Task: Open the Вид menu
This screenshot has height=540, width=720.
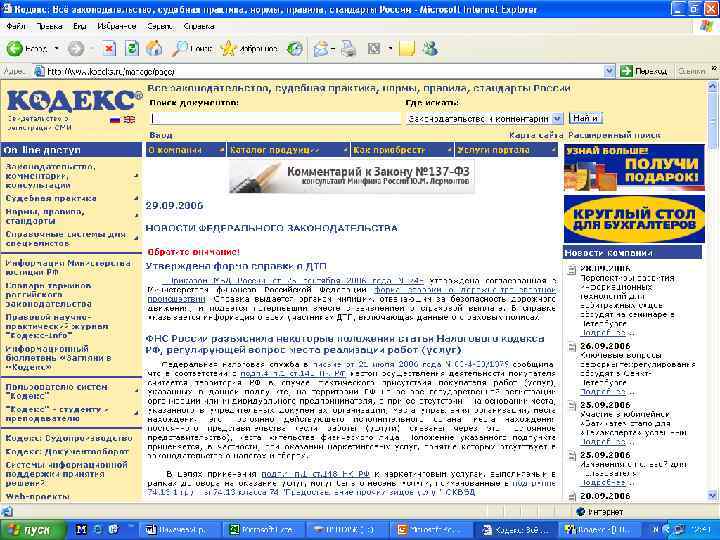Action: (x=79, y=26)
